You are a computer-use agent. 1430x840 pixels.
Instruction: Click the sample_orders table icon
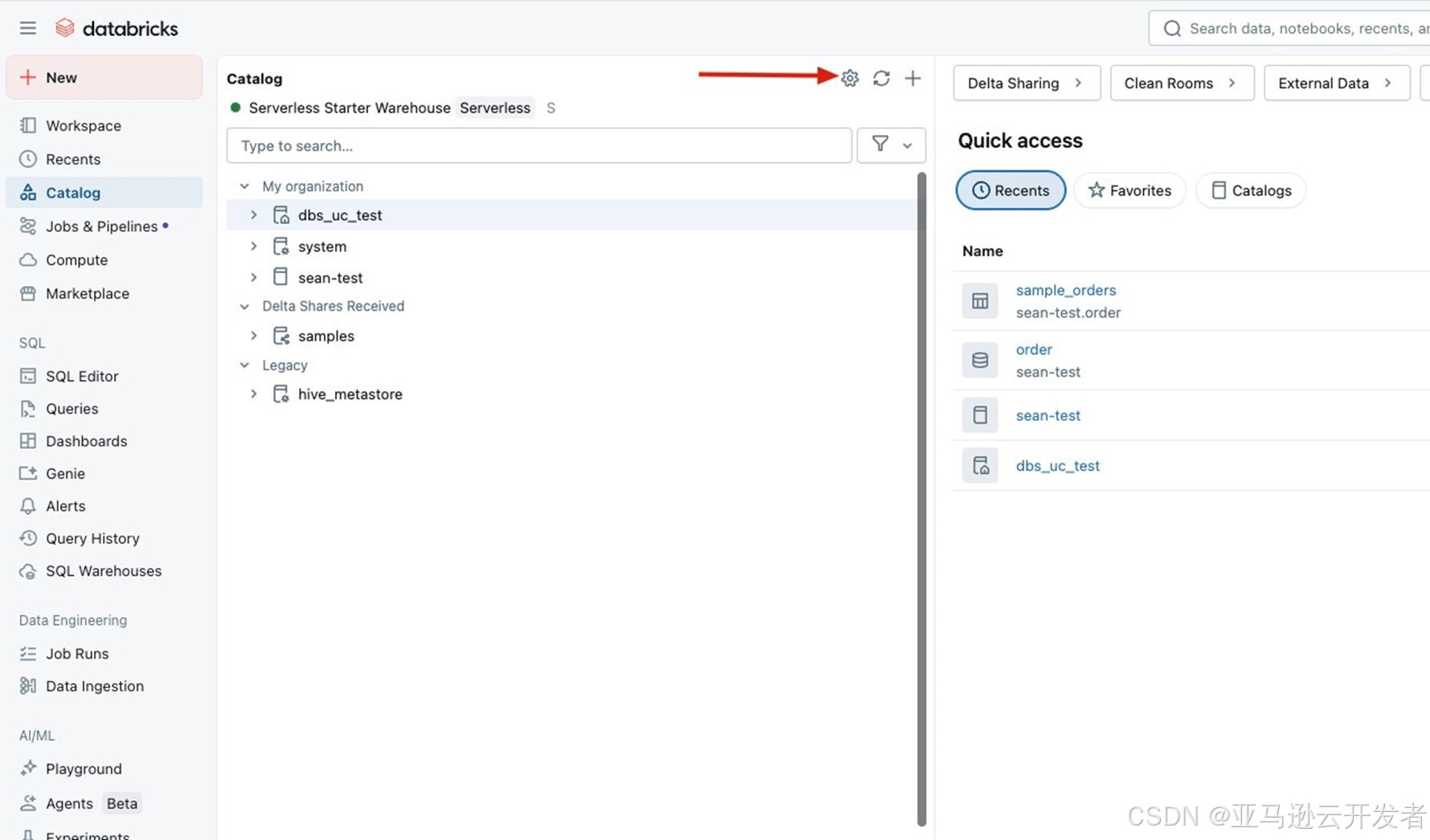click(980, 301)
